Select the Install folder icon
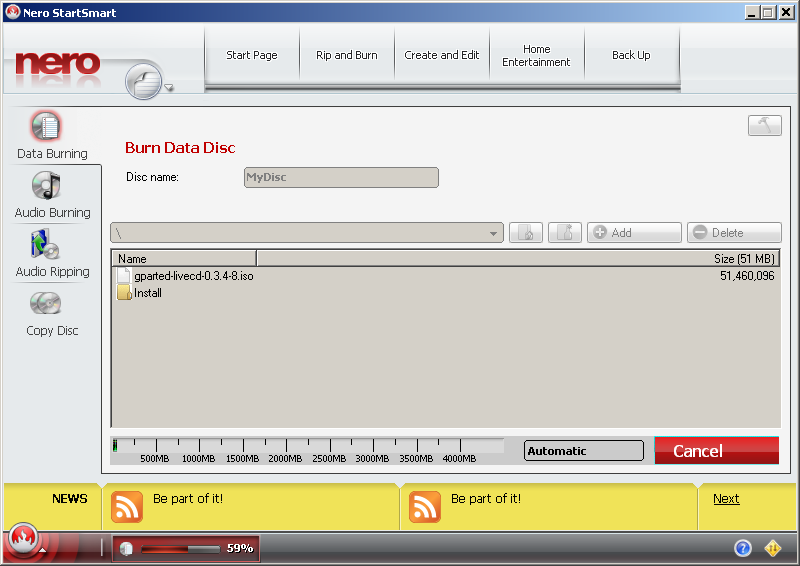 [x=124, y=293]
